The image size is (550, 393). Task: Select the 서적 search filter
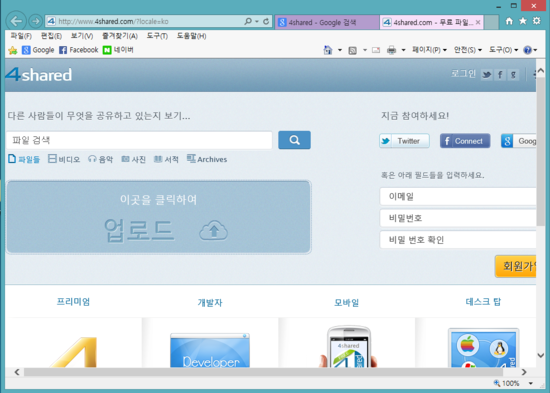click(166, 159)
